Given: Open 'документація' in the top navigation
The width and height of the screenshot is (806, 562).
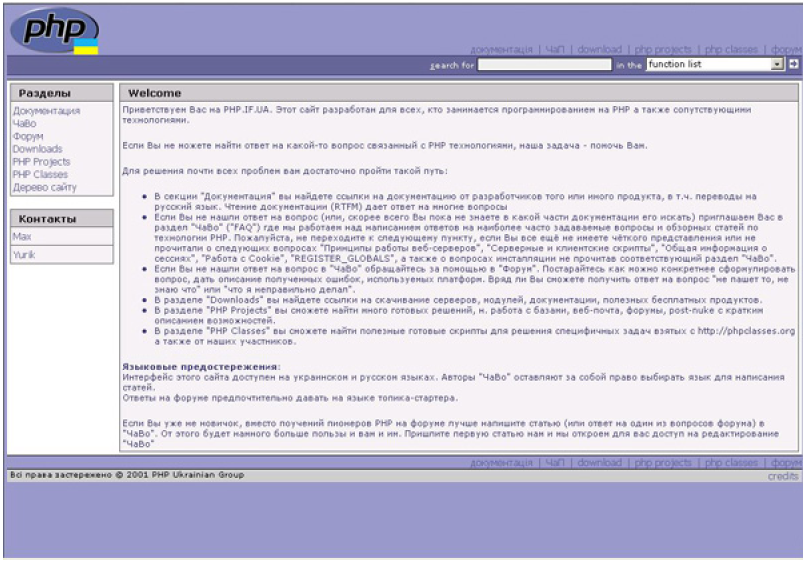Looking at the screenshot, I should tap(501, 49).
